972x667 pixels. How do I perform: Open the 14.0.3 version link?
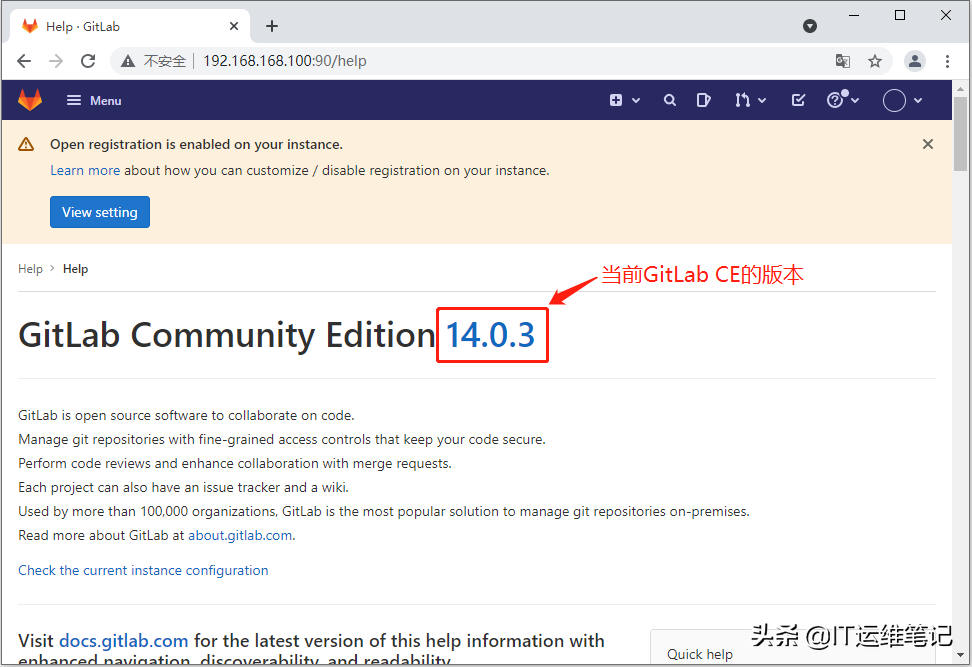coord(490,335)
